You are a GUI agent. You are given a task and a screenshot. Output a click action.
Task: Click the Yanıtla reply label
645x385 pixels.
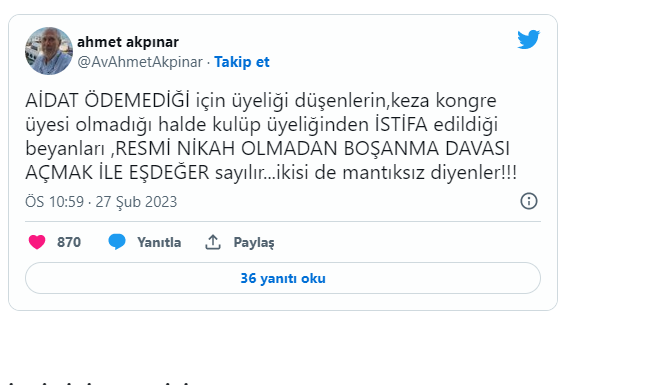pyautogui.click(x=159, y=242)
